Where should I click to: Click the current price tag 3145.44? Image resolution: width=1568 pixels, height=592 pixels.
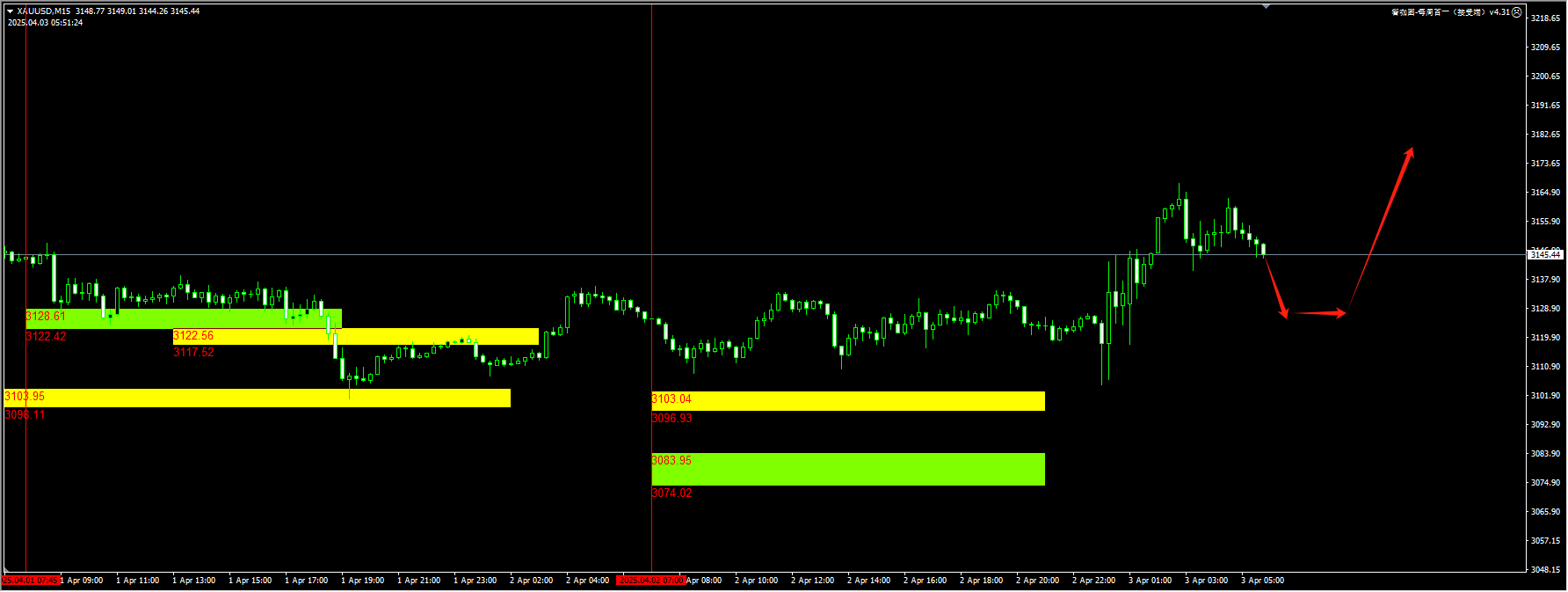coord(1544,254)
